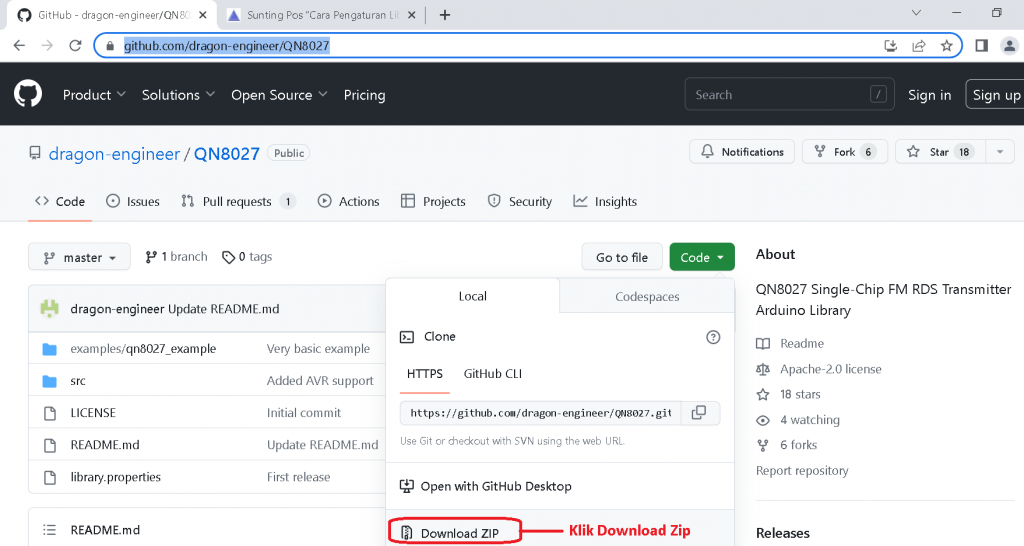Click the Pricing link
Viewport: 1024px width, 546px height.
[x=364, y=95]
